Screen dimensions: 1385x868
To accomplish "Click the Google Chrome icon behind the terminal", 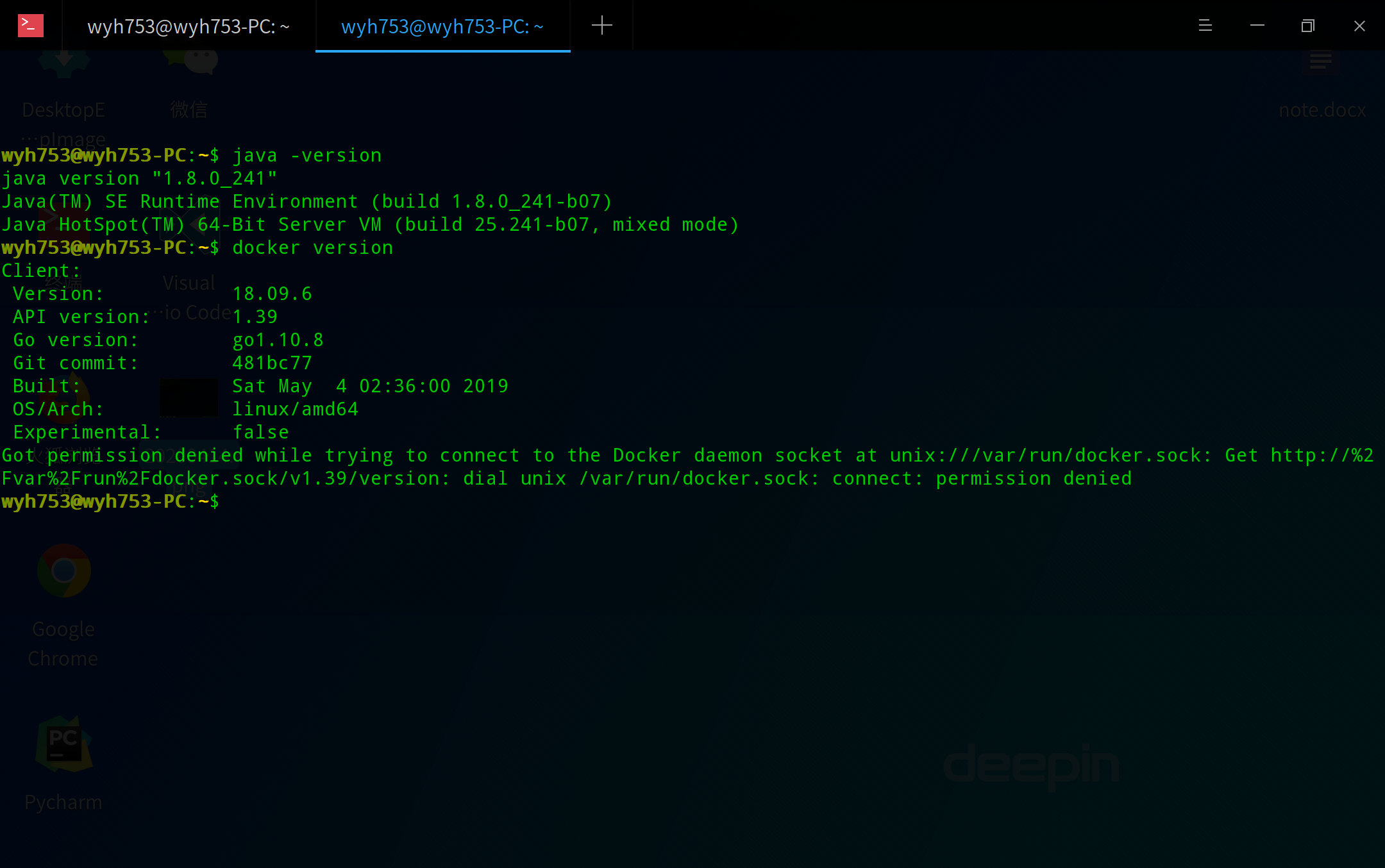I will click(63, 571).
